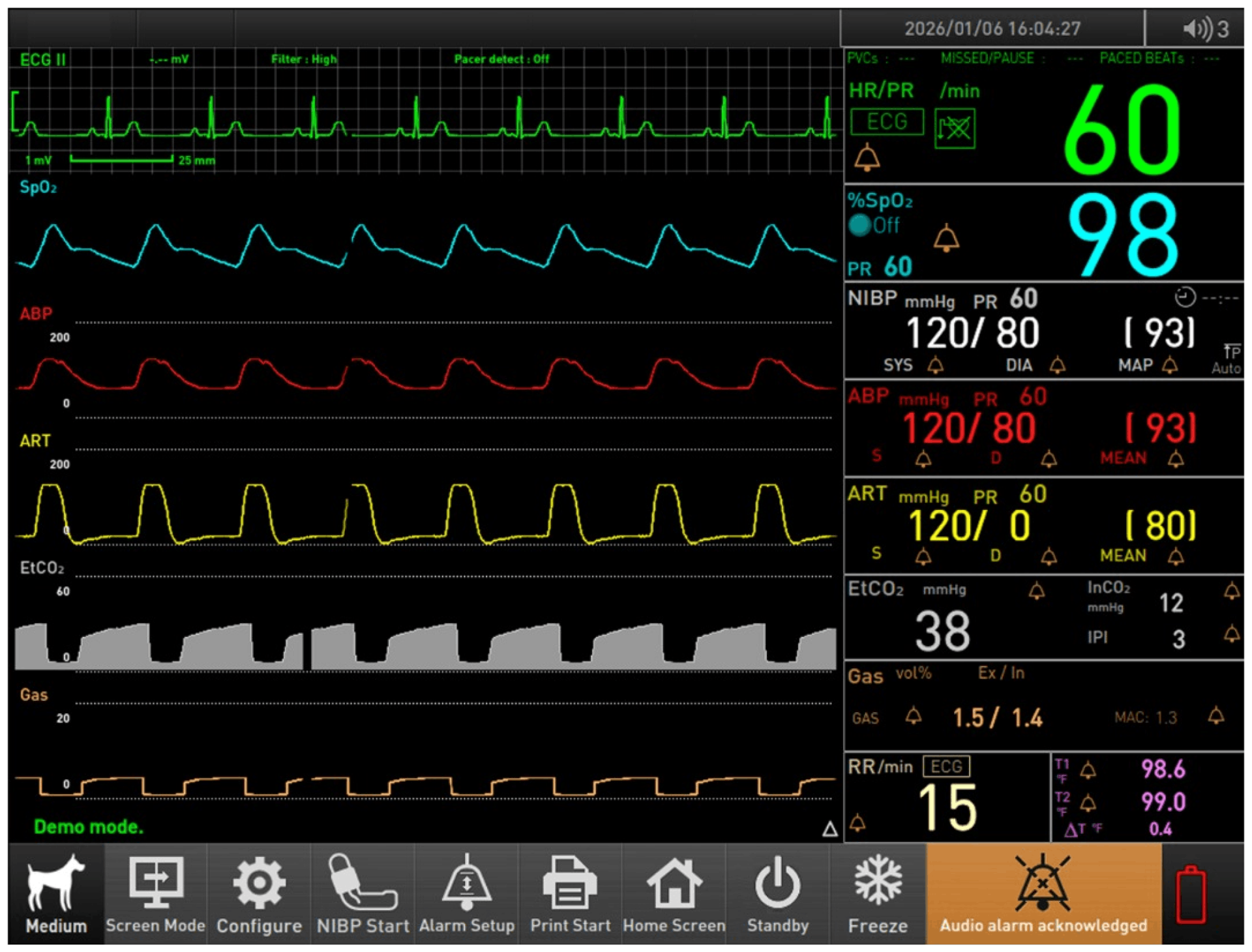Click Pacer detect: Off to change it
Image resolution: width=1252 pixels, height=952 pixels.
(x=502, y=59)
